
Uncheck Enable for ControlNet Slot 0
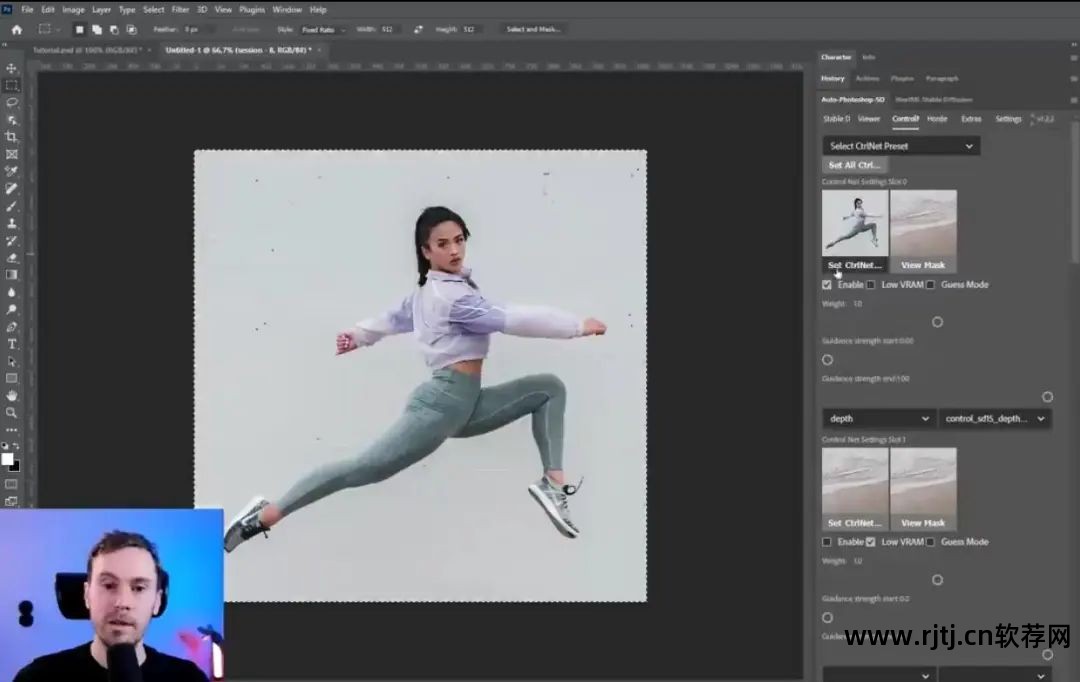tap(827, 285)
